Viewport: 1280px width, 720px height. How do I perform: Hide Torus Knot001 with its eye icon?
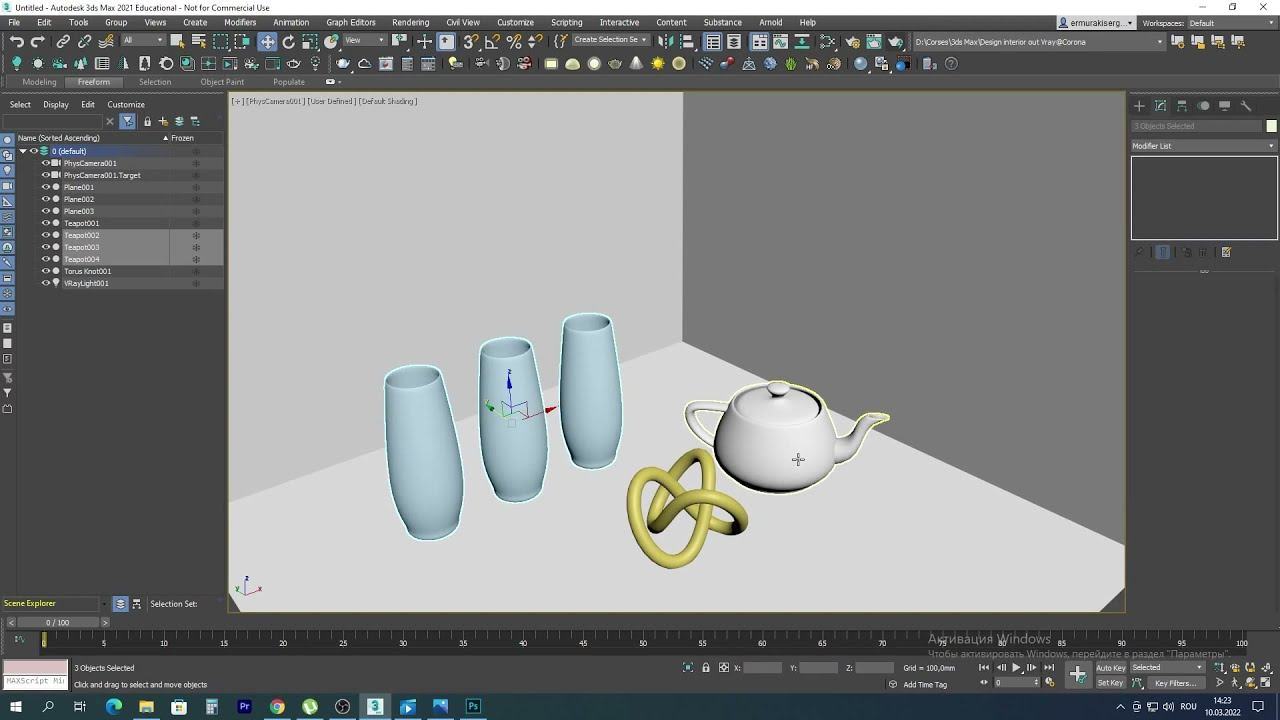tap(45, 271)
